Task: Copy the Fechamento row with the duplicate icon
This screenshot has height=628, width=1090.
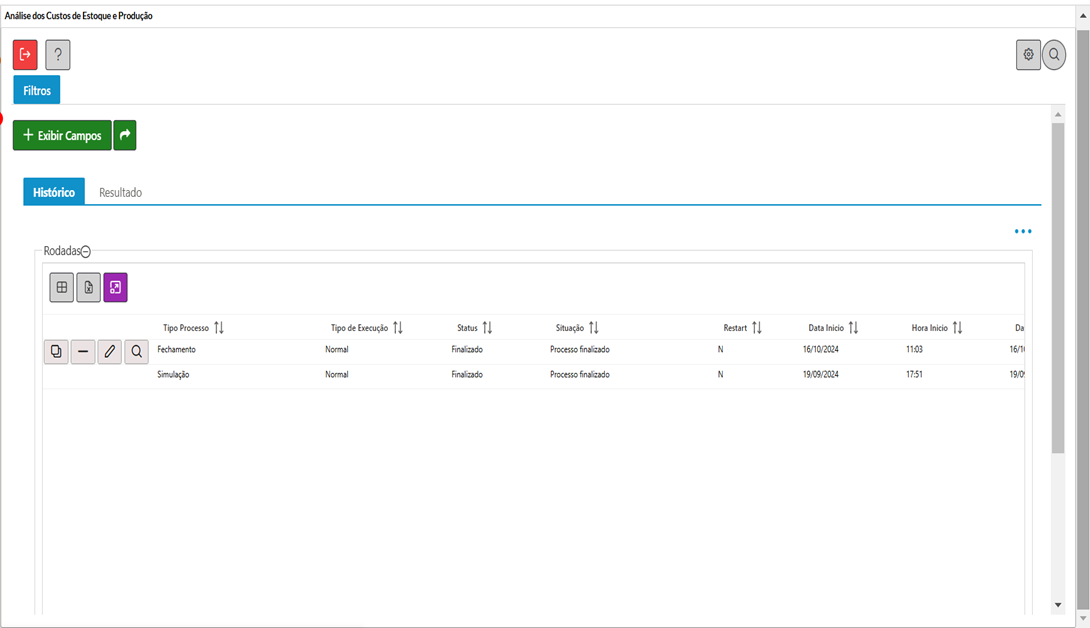Action: point(56,351)
